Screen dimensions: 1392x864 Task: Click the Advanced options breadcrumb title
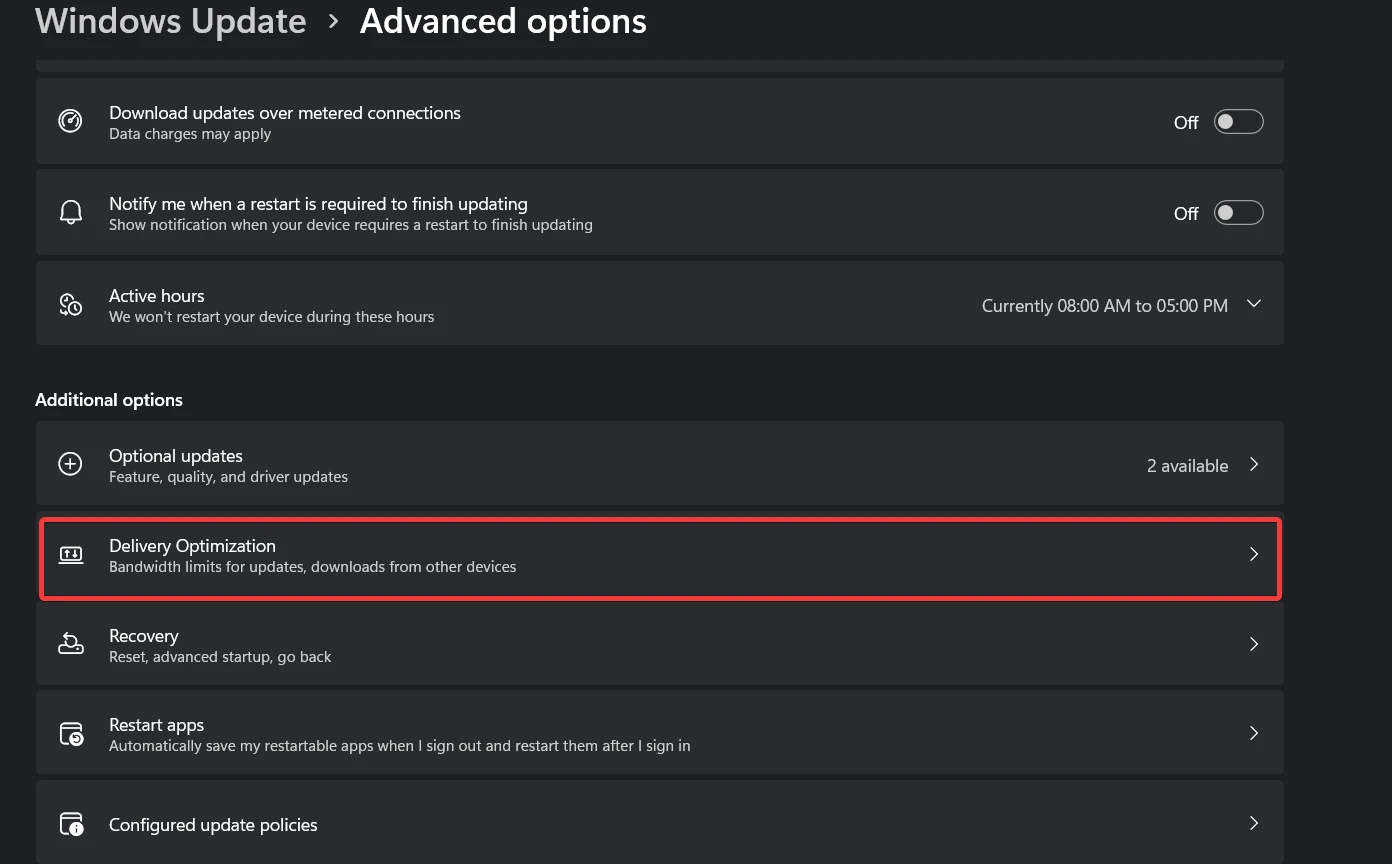pyautogui.click(x=503, y=21)
